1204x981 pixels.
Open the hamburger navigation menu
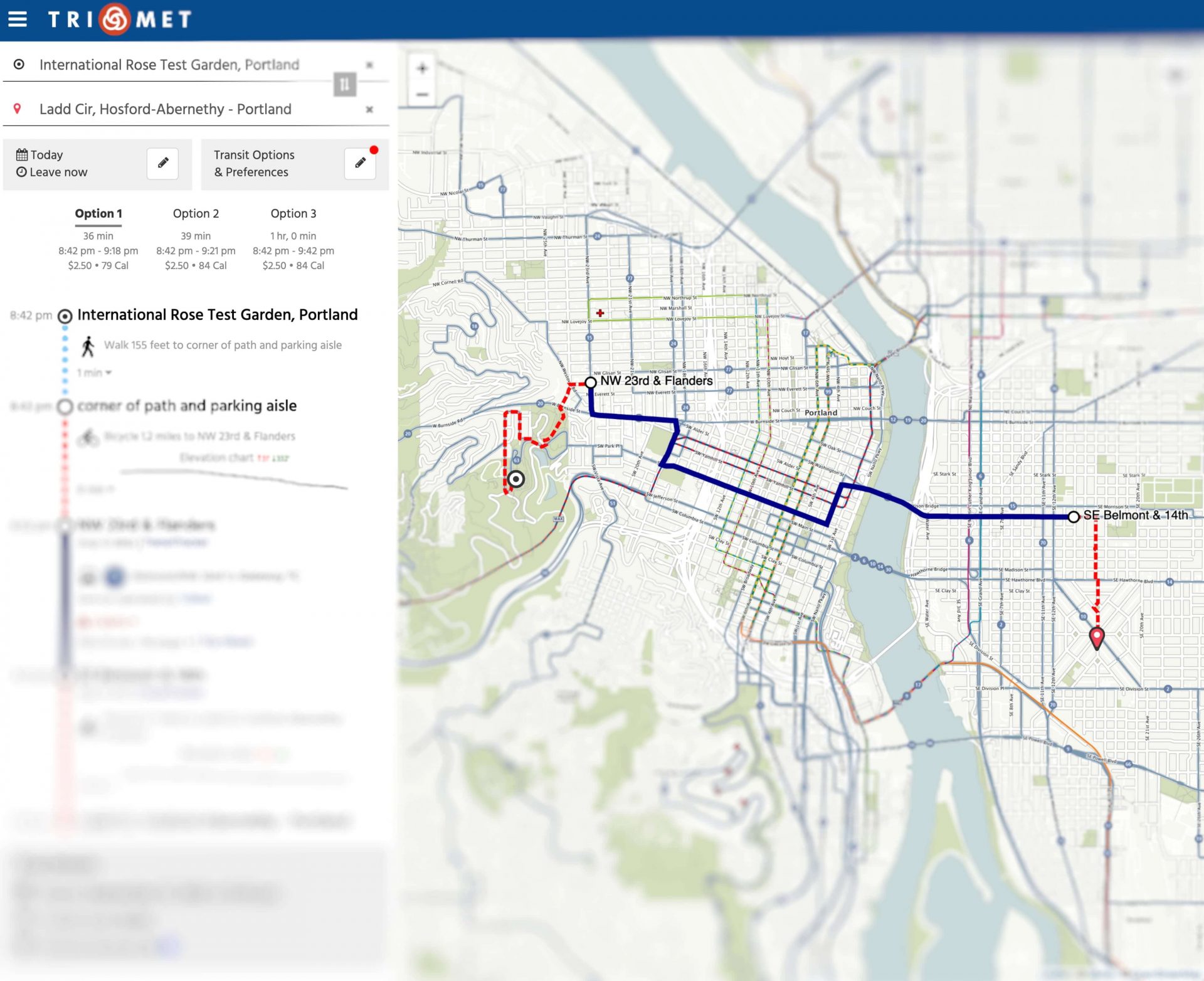tap(18, 18)
